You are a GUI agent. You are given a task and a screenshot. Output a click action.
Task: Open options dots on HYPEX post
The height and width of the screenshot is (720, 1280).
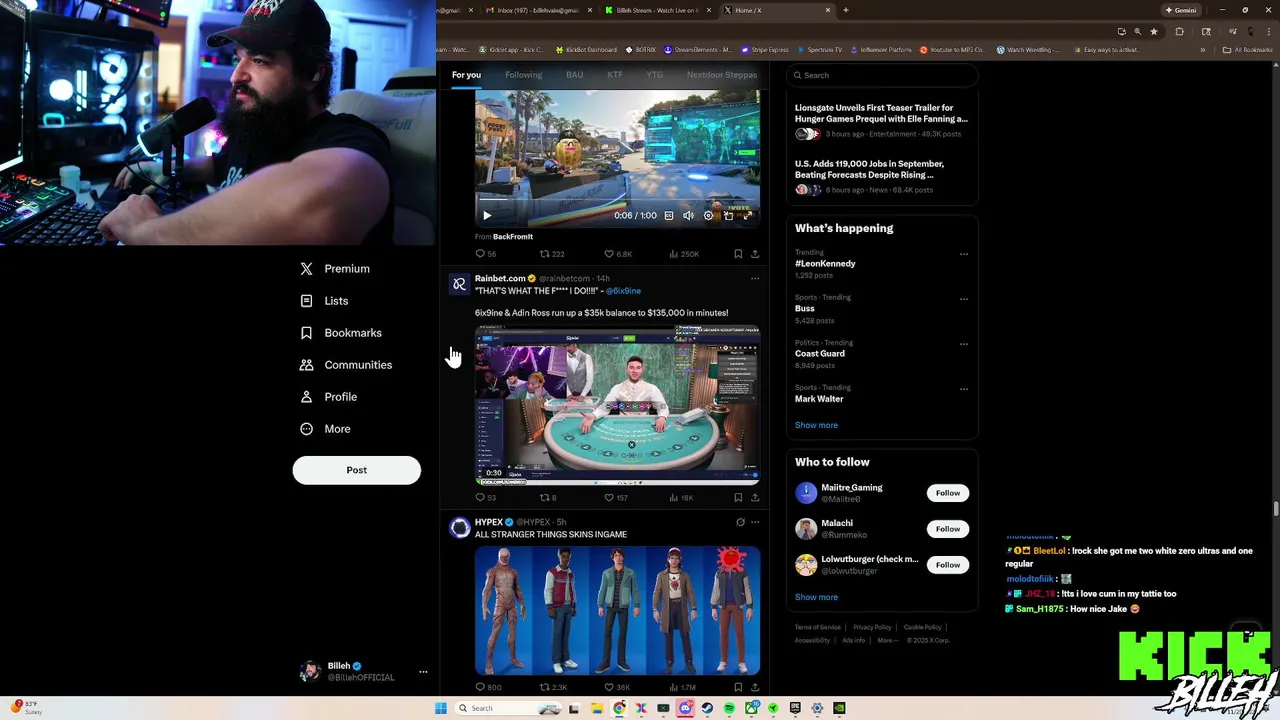(x=755, y=522)
